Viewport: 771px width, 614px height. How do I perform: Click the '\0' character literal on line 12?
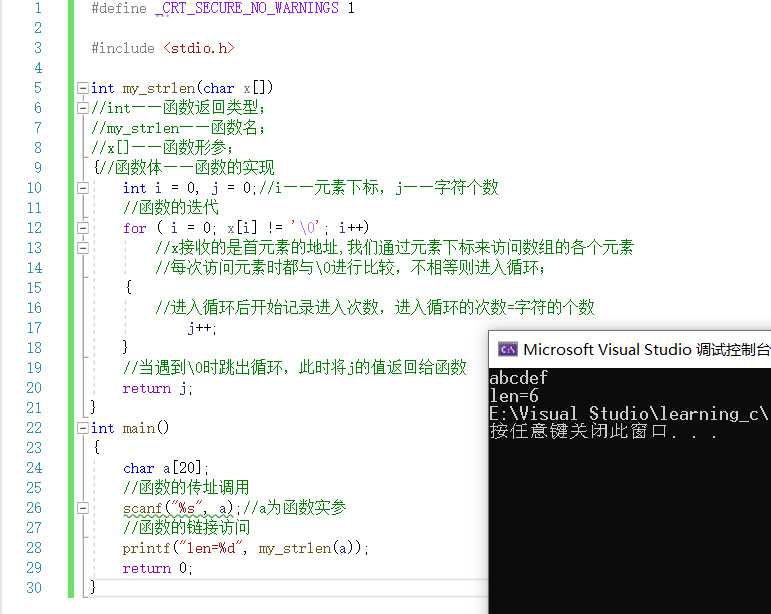(305, 228)
